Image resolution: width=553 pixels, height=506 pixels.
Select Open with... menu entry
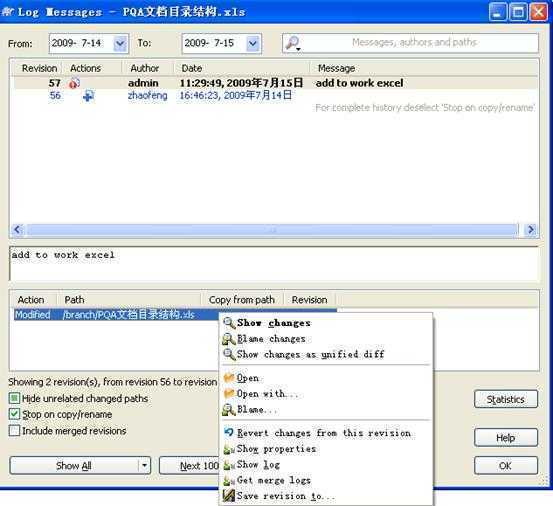point(326,393)
